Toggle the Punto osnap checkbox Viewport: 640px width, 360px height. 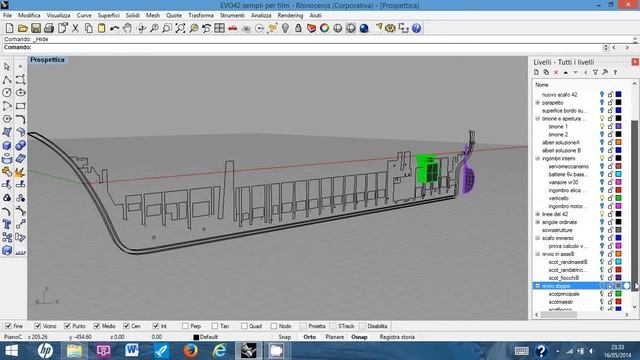point(67,326)
